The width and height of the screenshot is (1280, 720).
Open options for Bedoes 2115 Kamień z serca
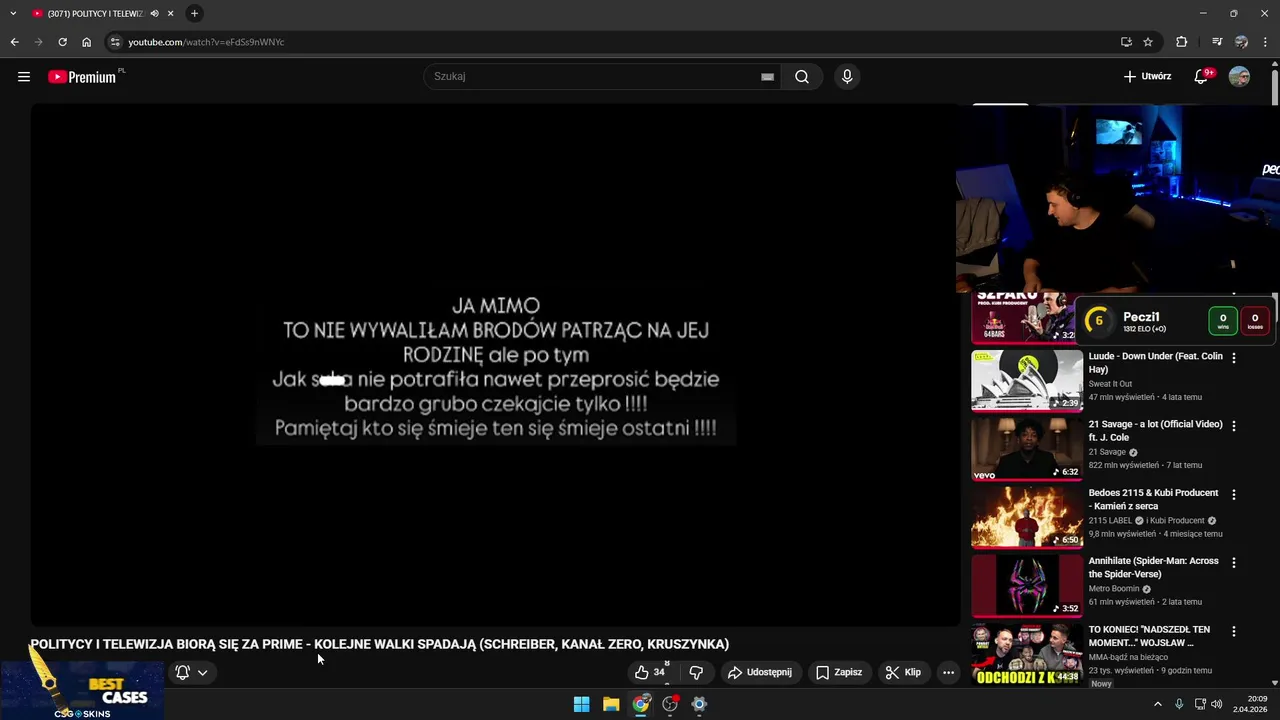(x=1233, y=495)
